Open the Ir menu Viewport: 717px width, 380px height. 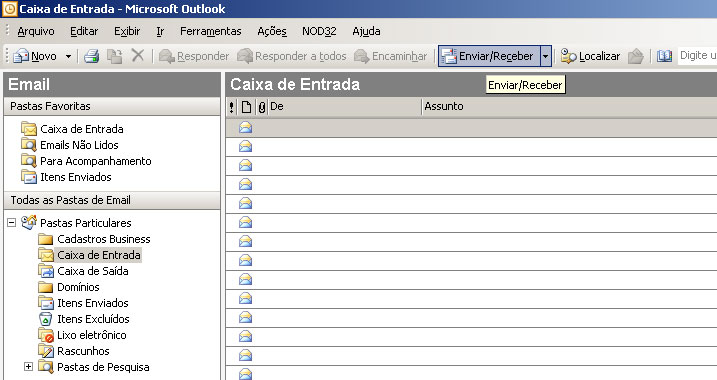coord(160,31)
